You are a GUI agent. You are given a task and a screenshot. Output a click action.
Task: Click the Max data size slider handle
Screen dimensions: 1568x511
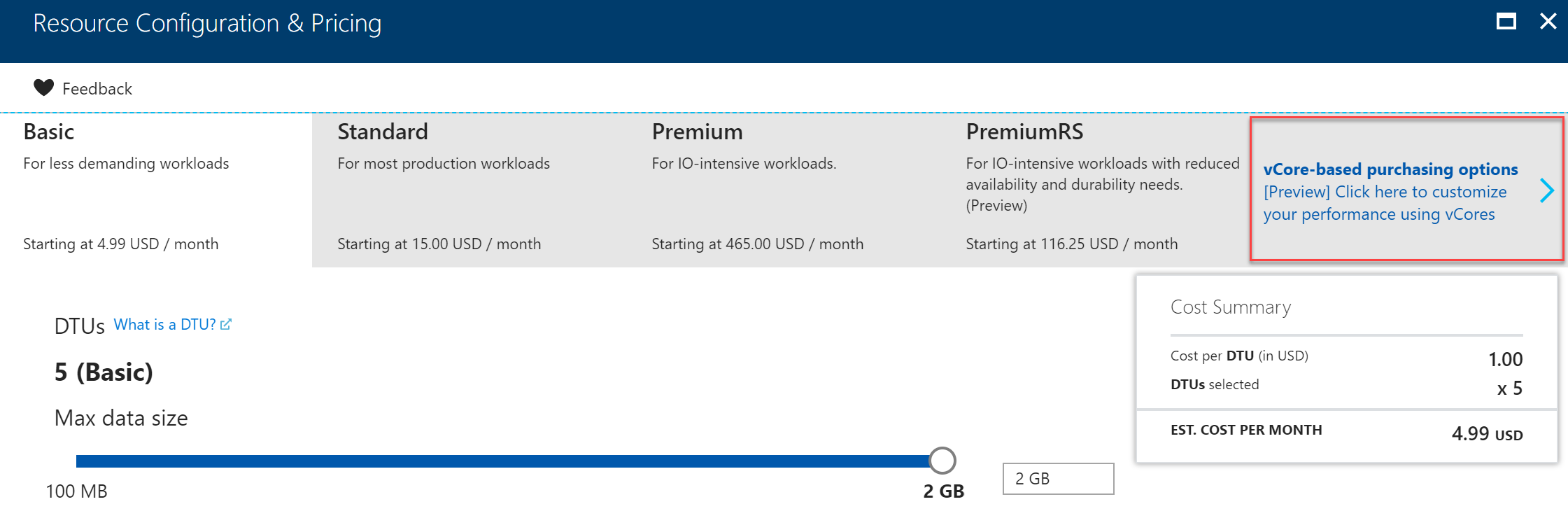942,461
